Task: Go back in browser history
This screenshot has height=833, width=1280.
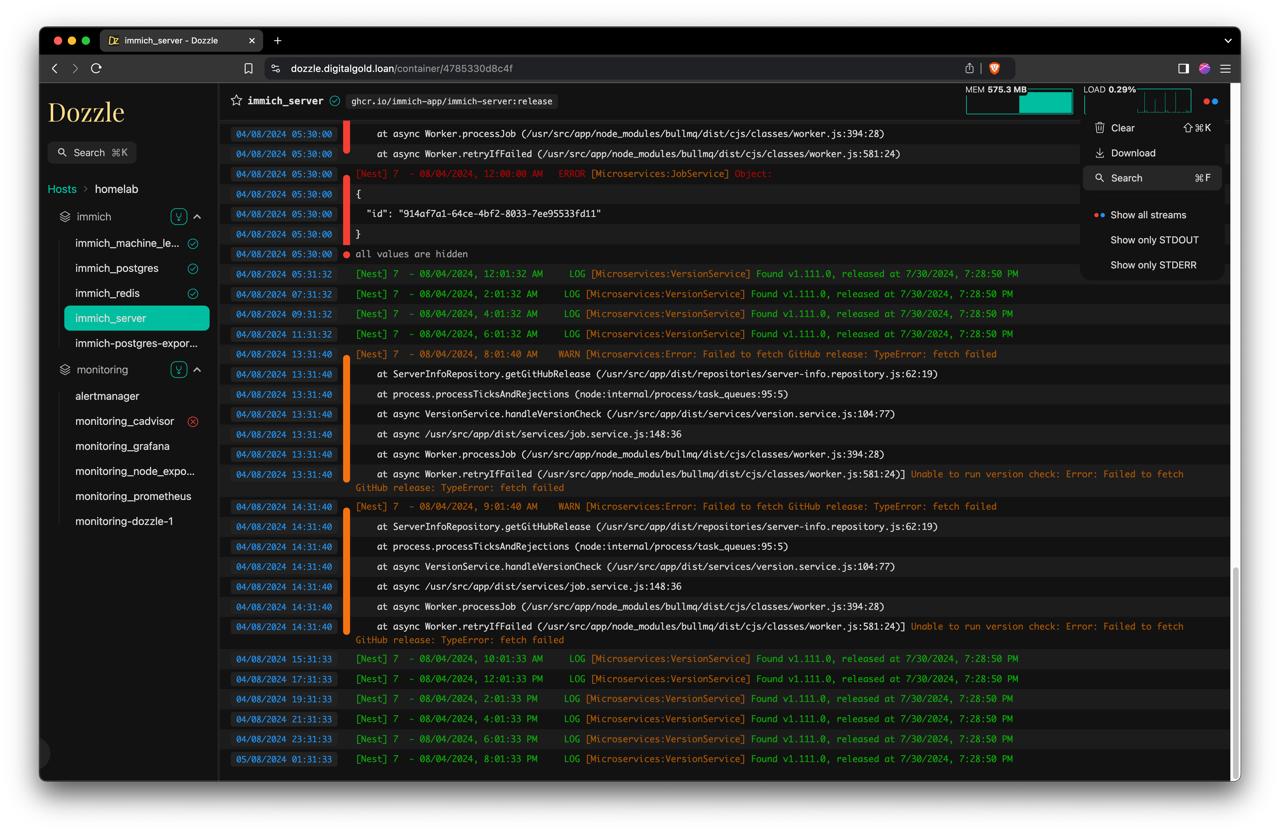Action: click(x=55, y=68)
